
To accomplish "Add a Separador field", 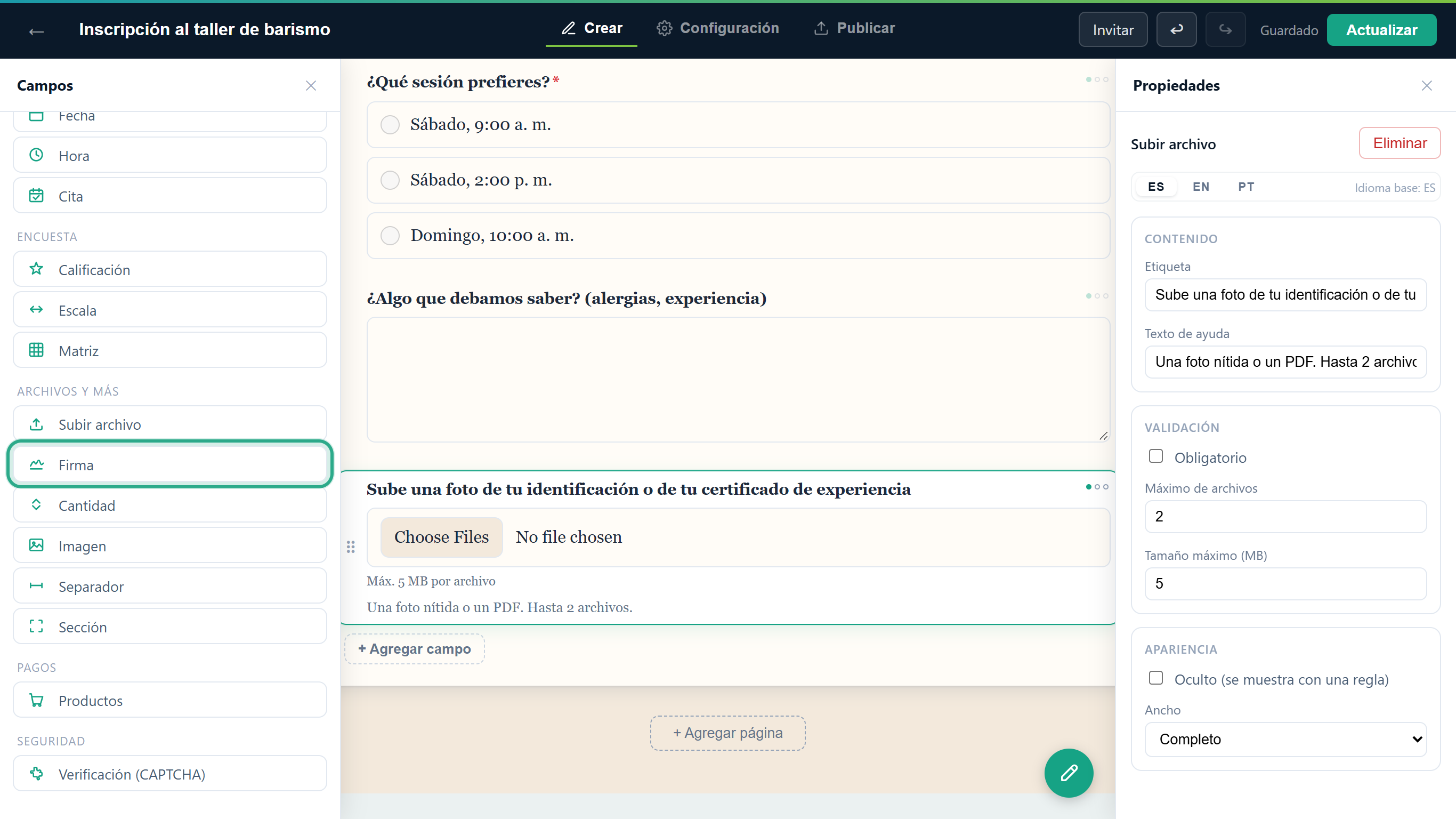I will (x=169, y=586).
